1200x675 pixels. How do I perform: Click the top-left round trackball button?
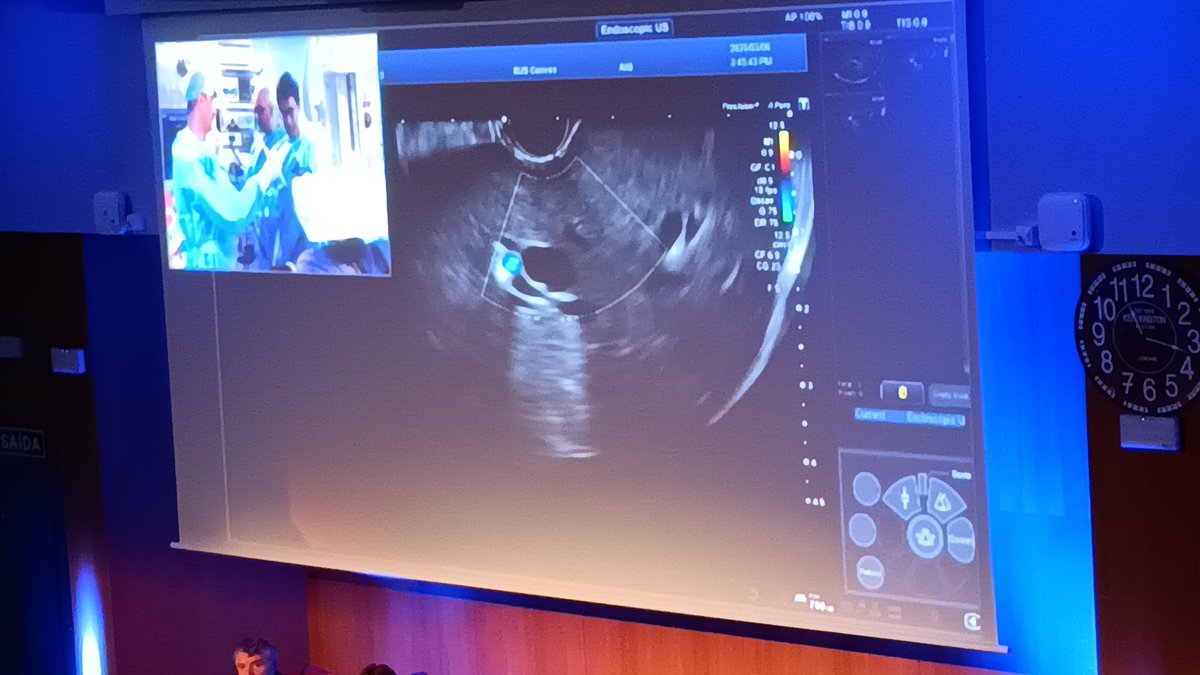pos(866,489)
